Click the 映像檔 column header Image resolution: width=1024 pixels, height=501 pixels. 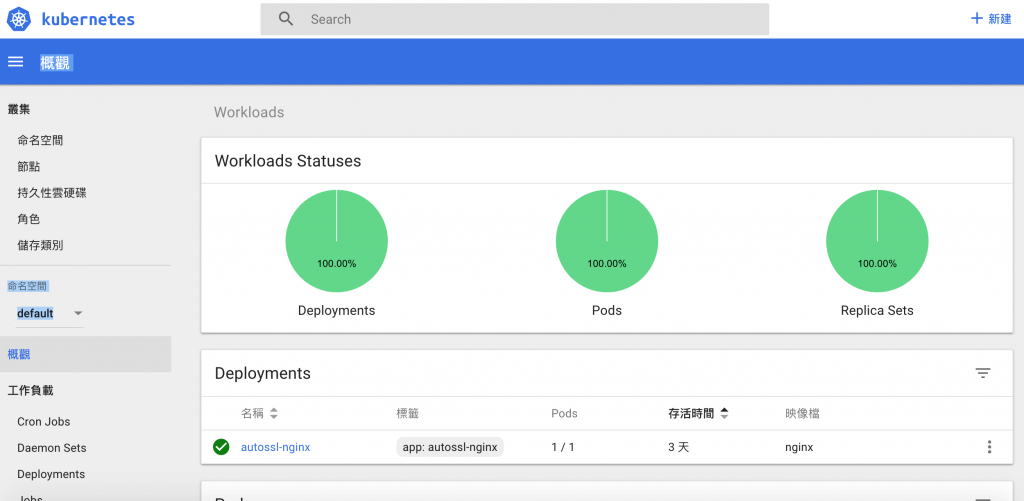[x=803, y=413]
